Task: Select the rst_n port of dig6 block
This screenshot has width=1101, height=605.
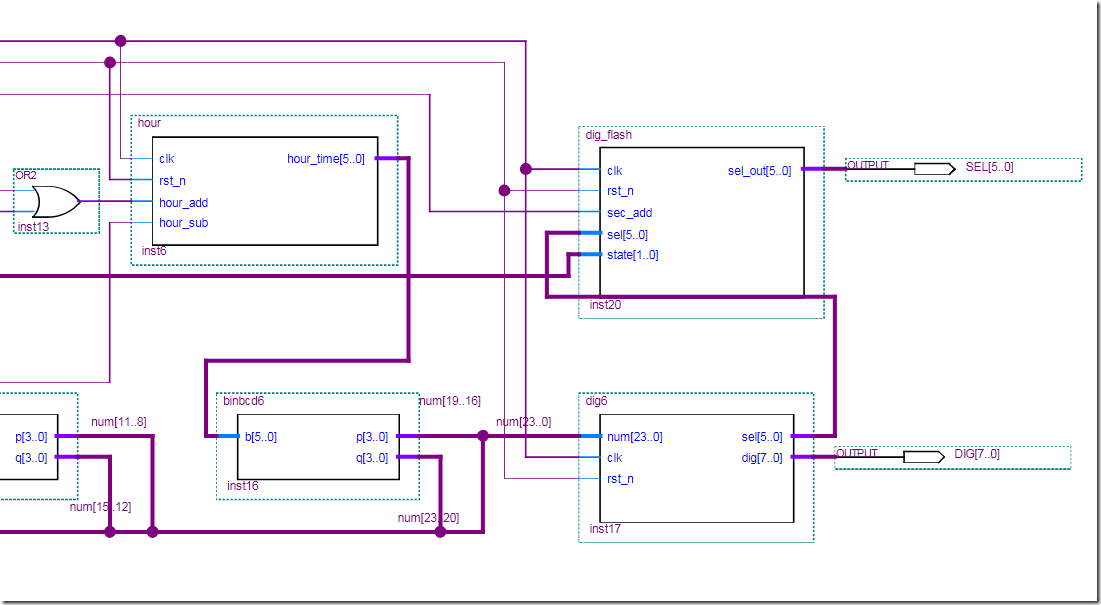Action: point(621,479)
